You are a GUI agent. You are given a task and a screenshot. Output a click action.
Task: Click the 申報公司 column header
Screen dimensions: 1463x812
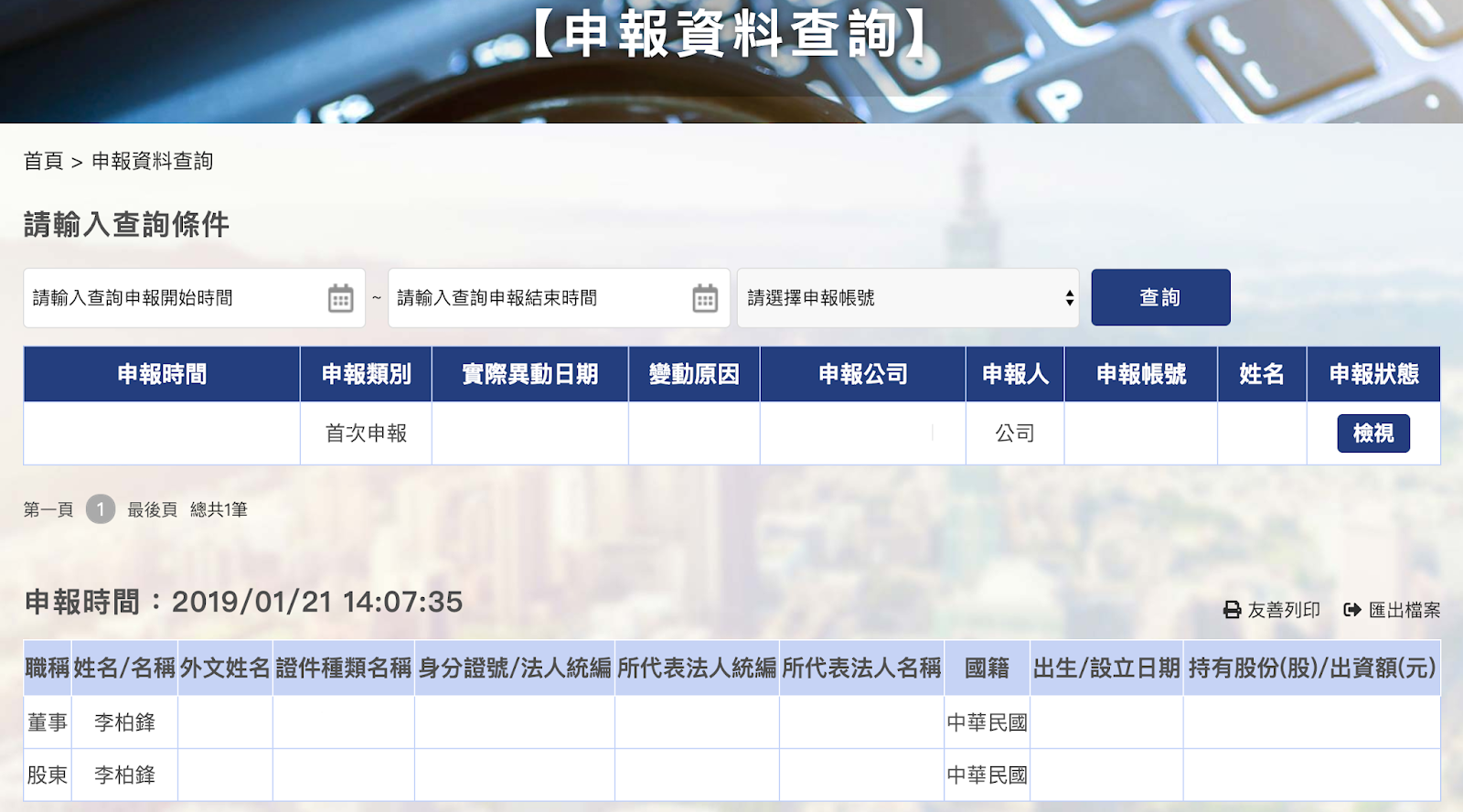pyautogui.click(x=863, y=374)
